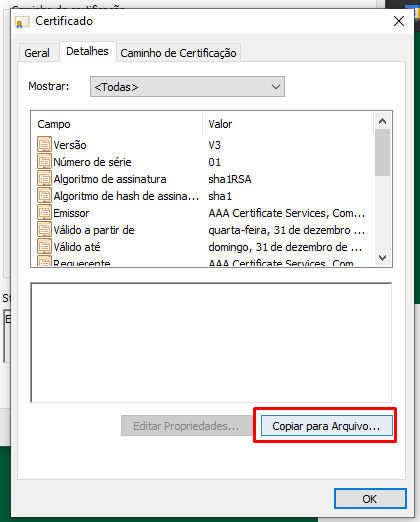Click inside the empty details text box

(x=211, y=343)
